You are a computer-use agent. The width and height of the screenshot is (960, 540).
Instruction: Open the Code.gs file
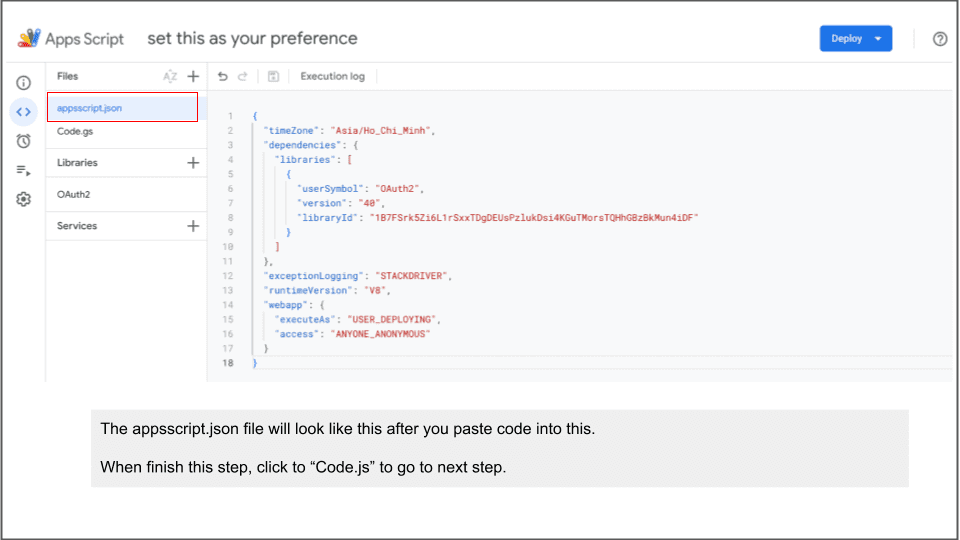75,131
